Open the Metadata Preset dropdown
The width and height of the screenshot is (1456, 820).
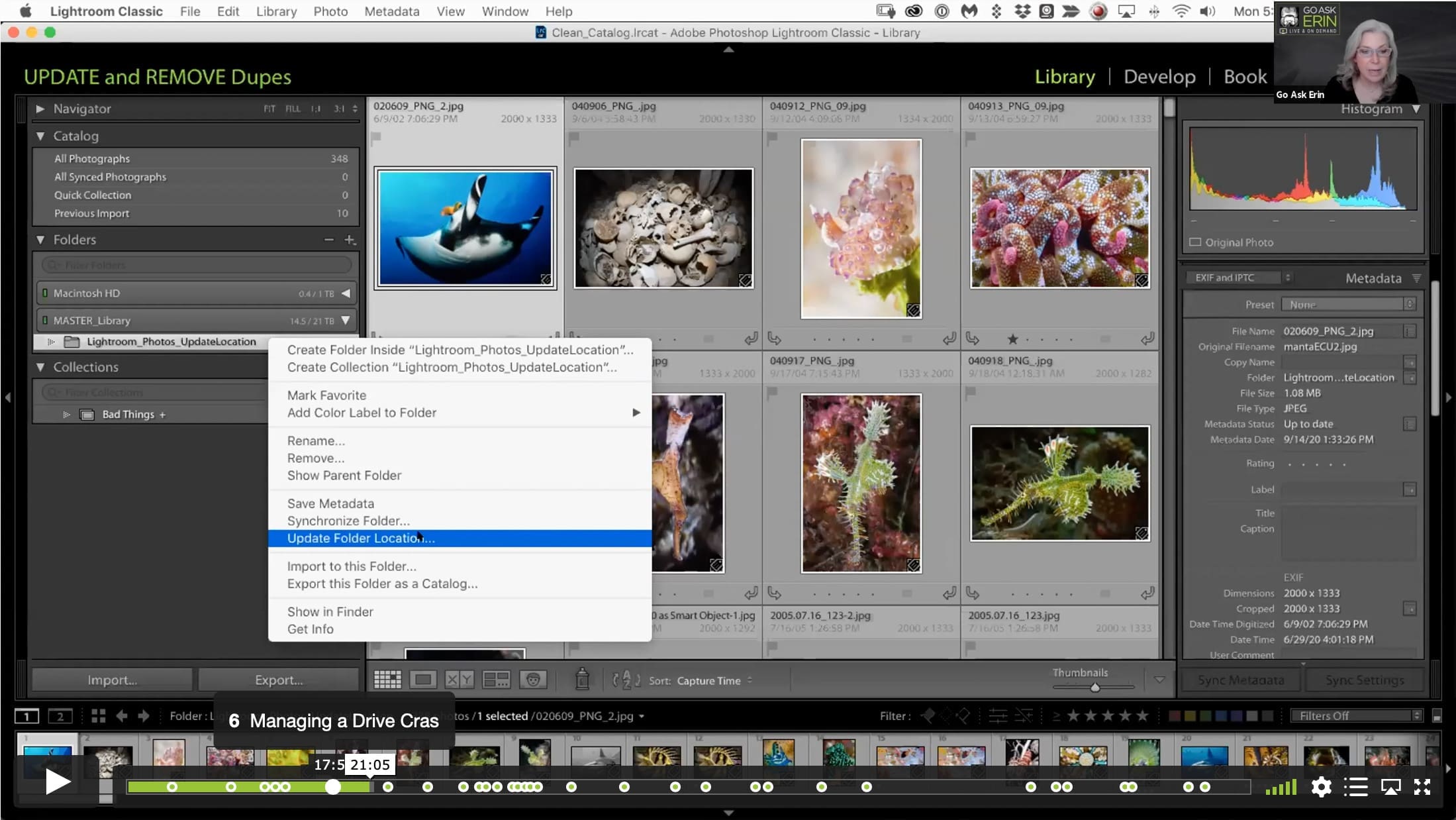(1348, 305)
